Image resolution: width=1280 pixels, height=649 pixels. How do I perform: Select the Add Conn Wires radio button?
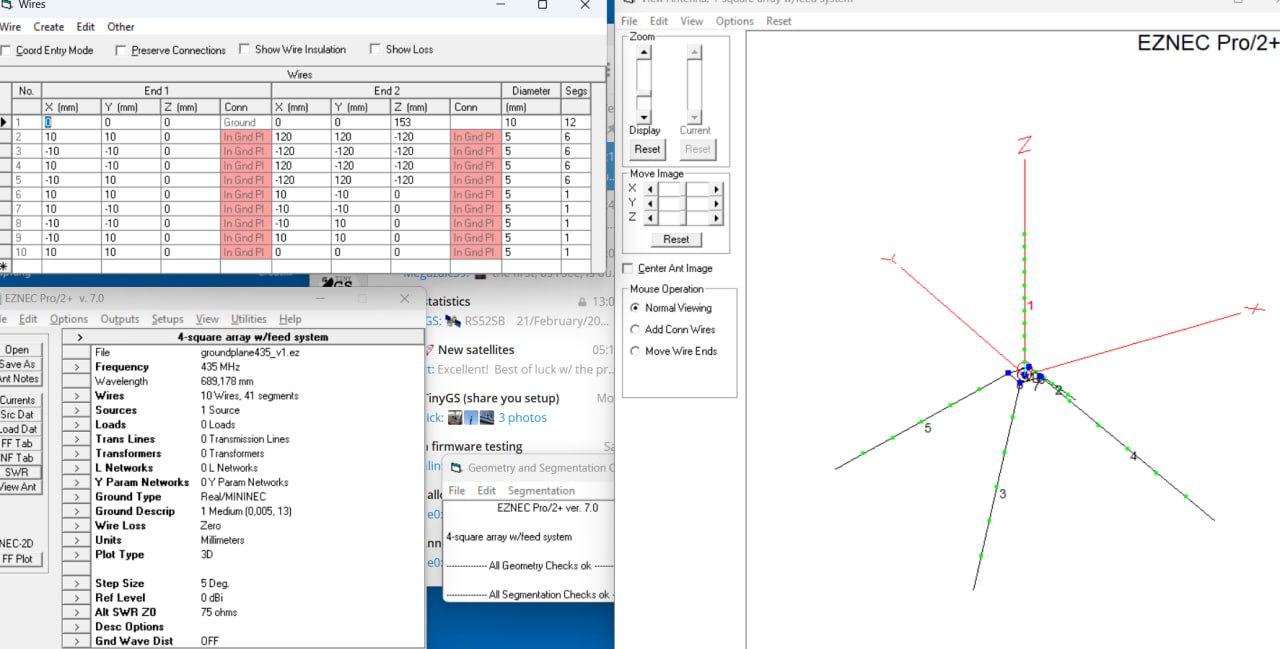[635, 329]
